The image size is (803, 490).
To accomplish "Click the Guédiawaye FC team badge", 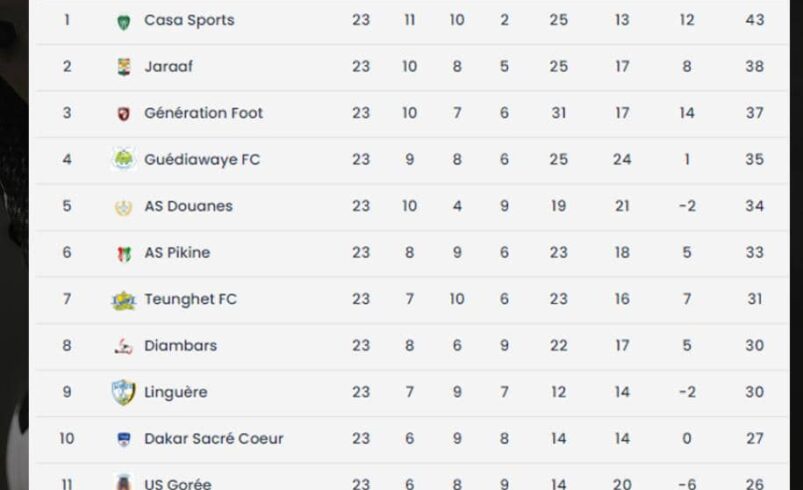I will pos(123,159).
